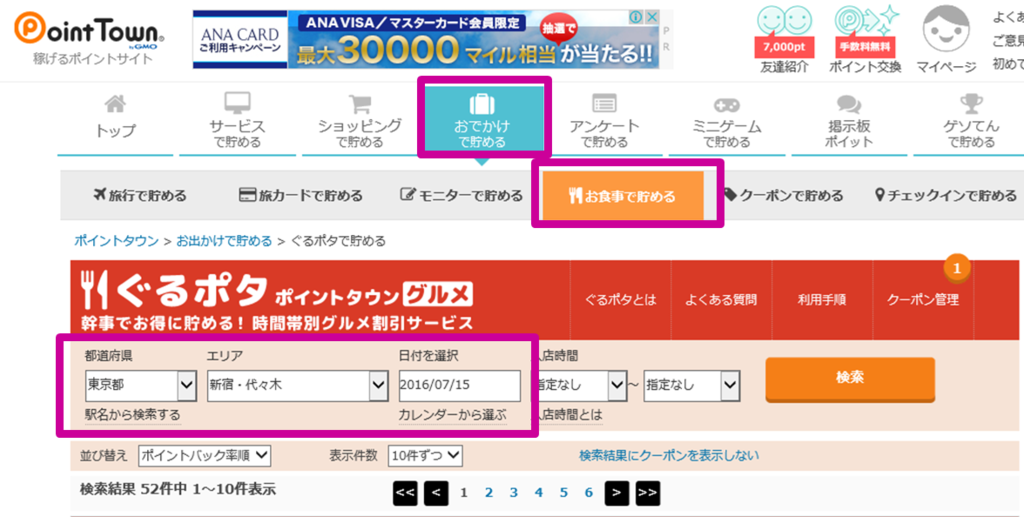Go to next page with > button

(616, 493)
